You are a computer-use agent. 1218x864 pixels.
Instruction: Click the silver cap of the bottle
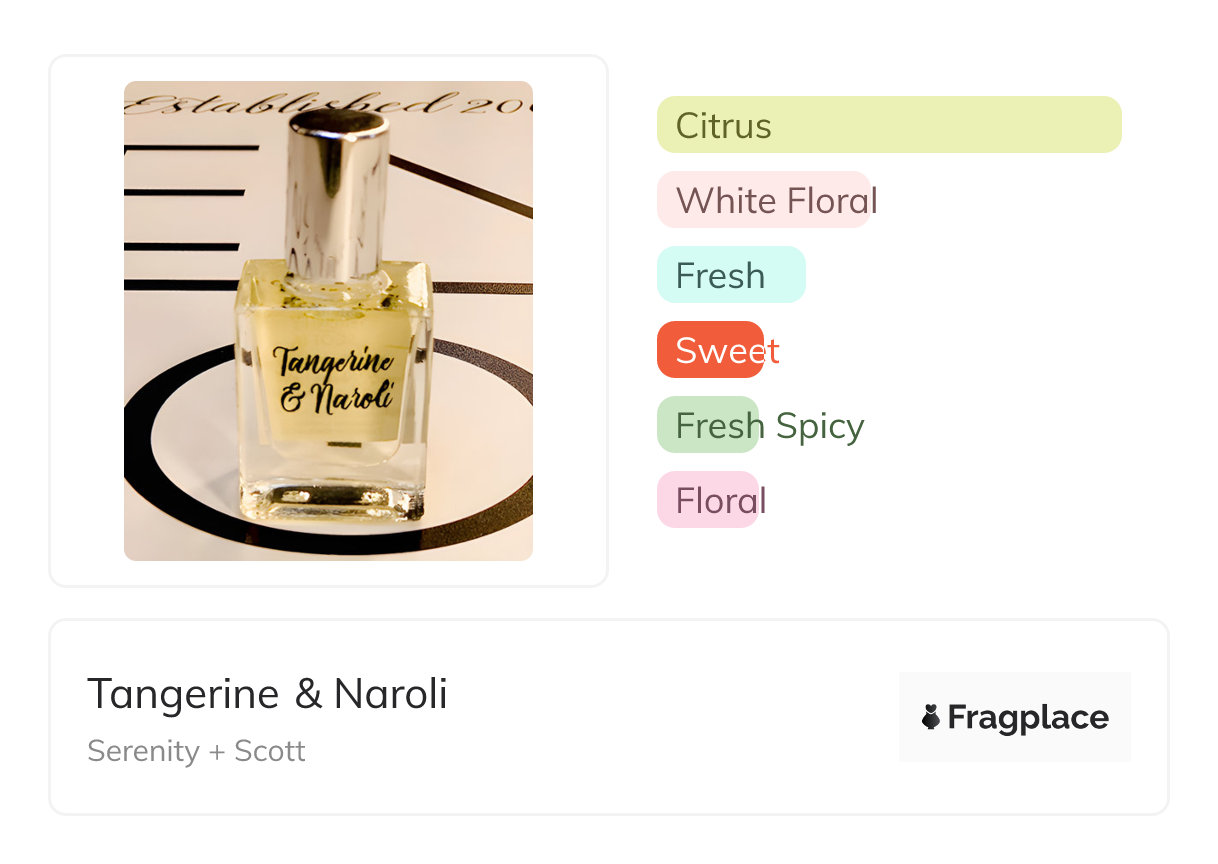(337, 190)
